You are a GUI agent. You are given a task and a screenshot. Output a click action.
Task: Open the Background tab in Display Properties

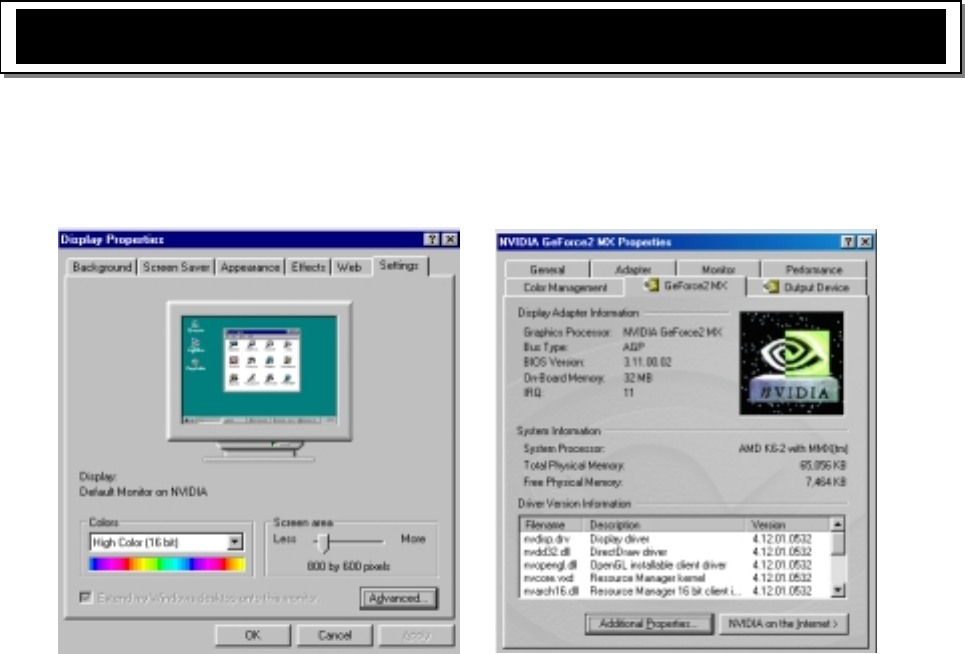[102, 267]
